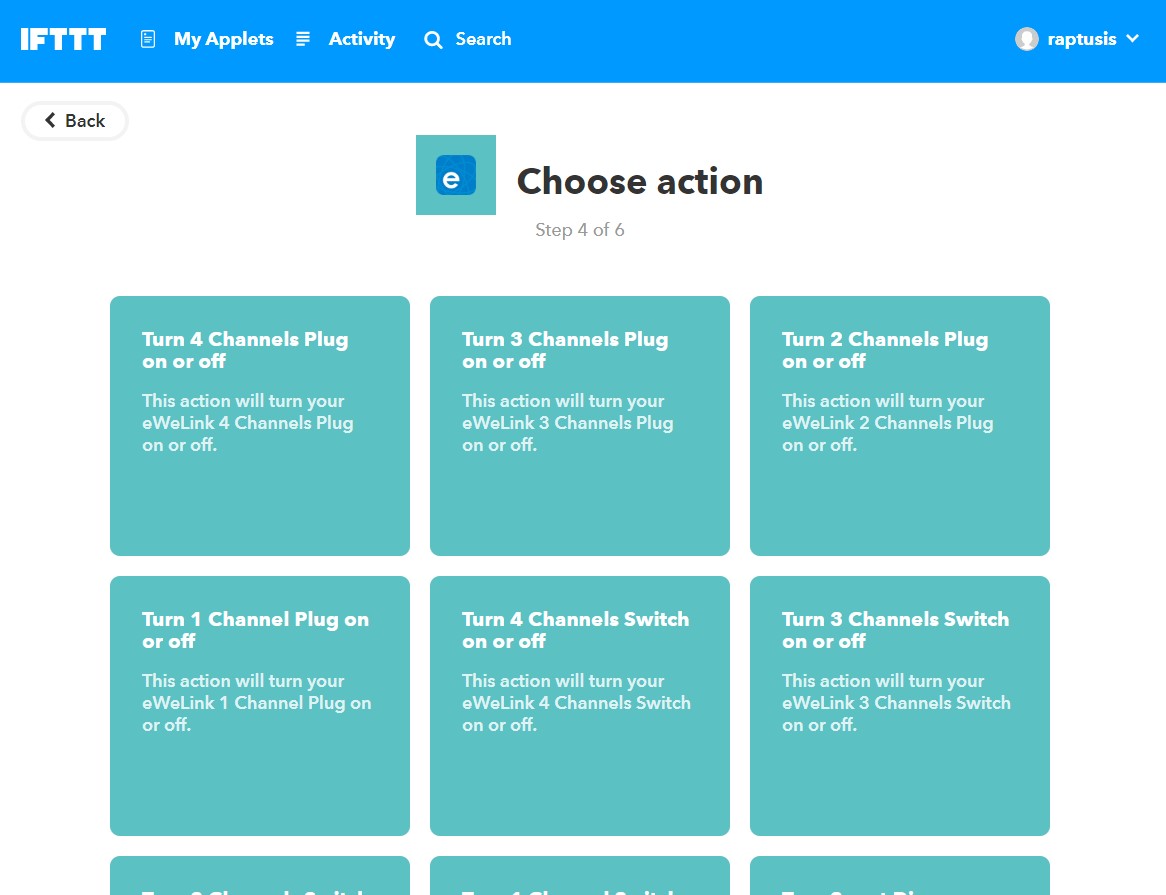1166x895 pixels.
Task: Go back using the Back button
Action: 75,120
